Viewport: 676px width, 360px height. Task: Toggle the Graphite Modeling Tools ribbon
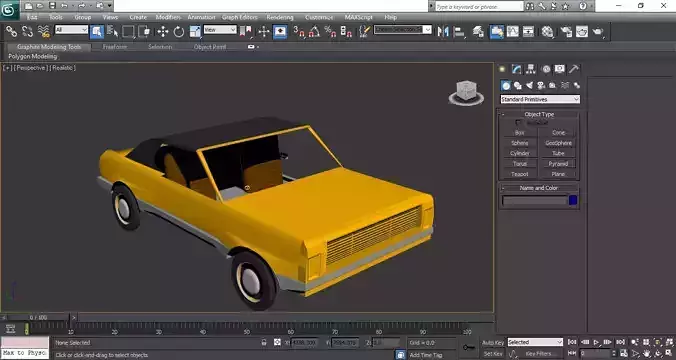(x=497, y=31)
